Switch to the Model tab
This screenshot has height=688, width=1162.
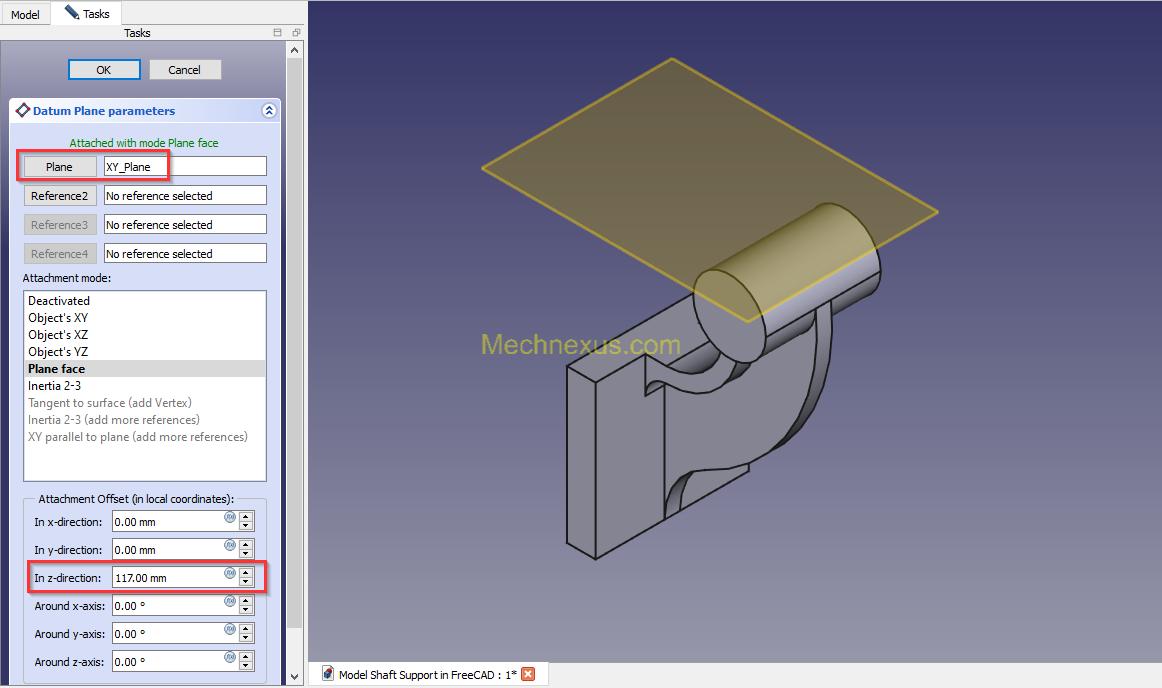pyautogui.click(x=25, y=14)
